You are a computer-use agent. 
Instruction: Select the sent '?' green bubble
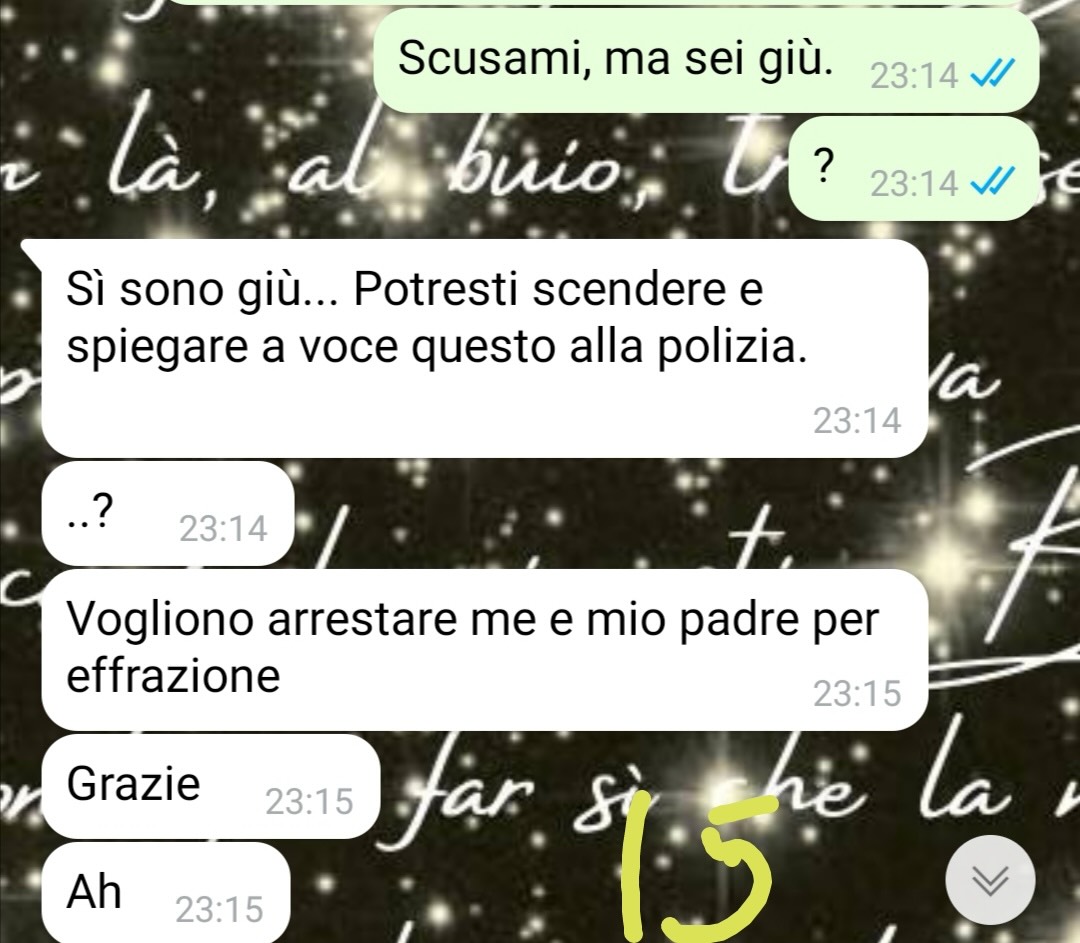click(x=913, y=169)
